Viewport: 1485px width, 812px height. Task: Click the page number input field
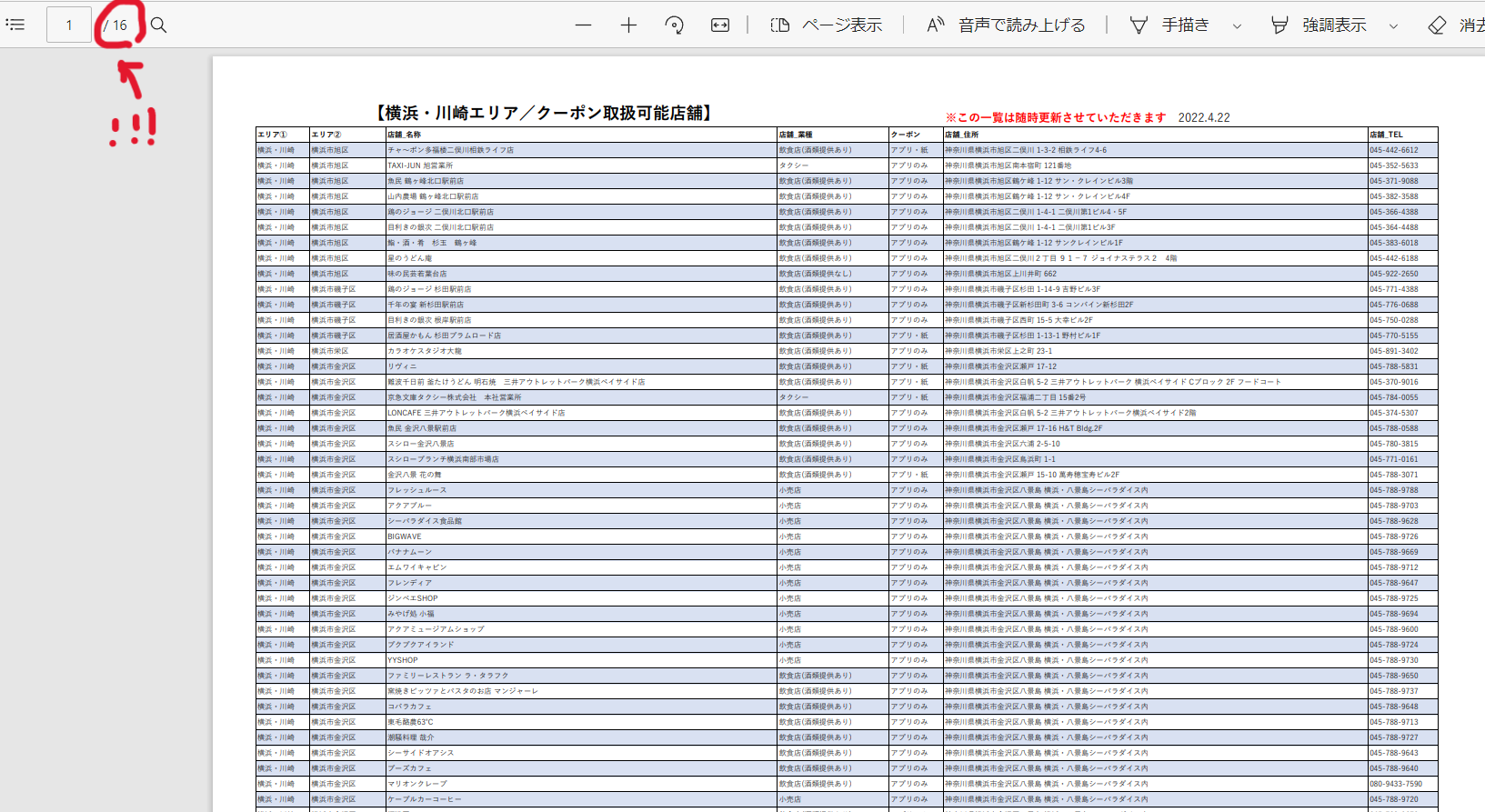coord(69,25)
